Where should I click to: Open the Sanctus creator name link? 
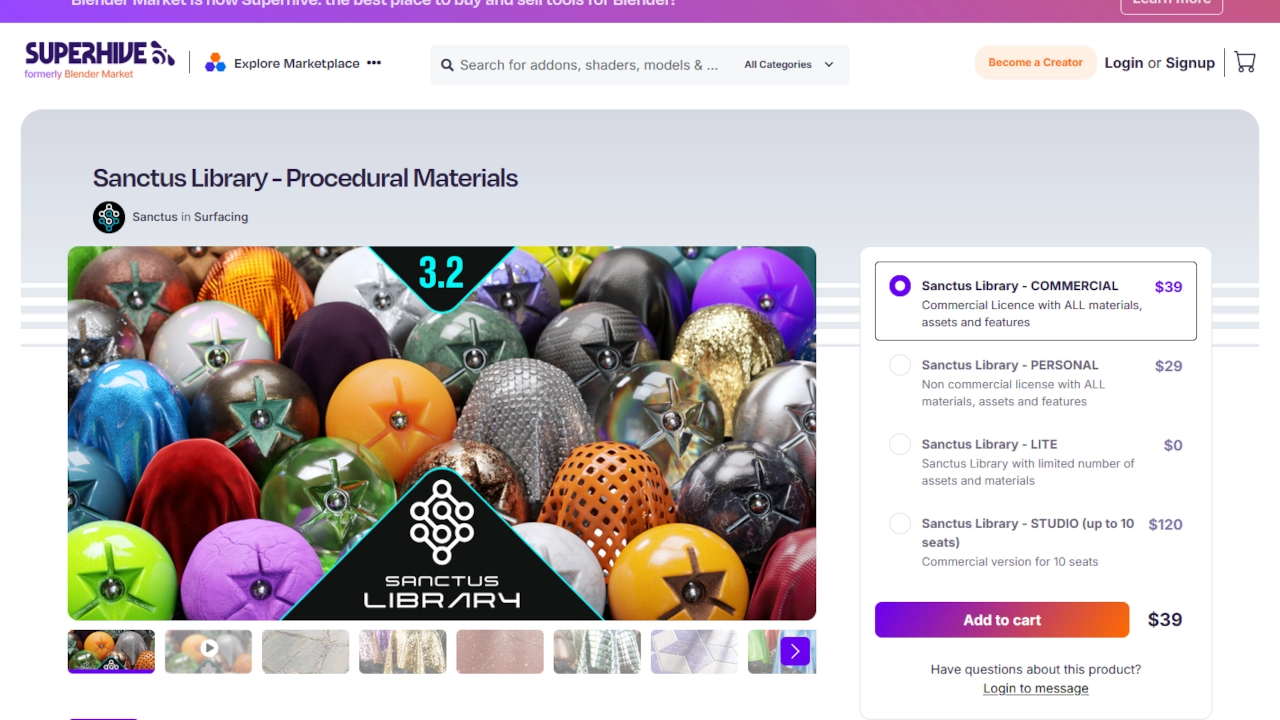pos(155,217)
